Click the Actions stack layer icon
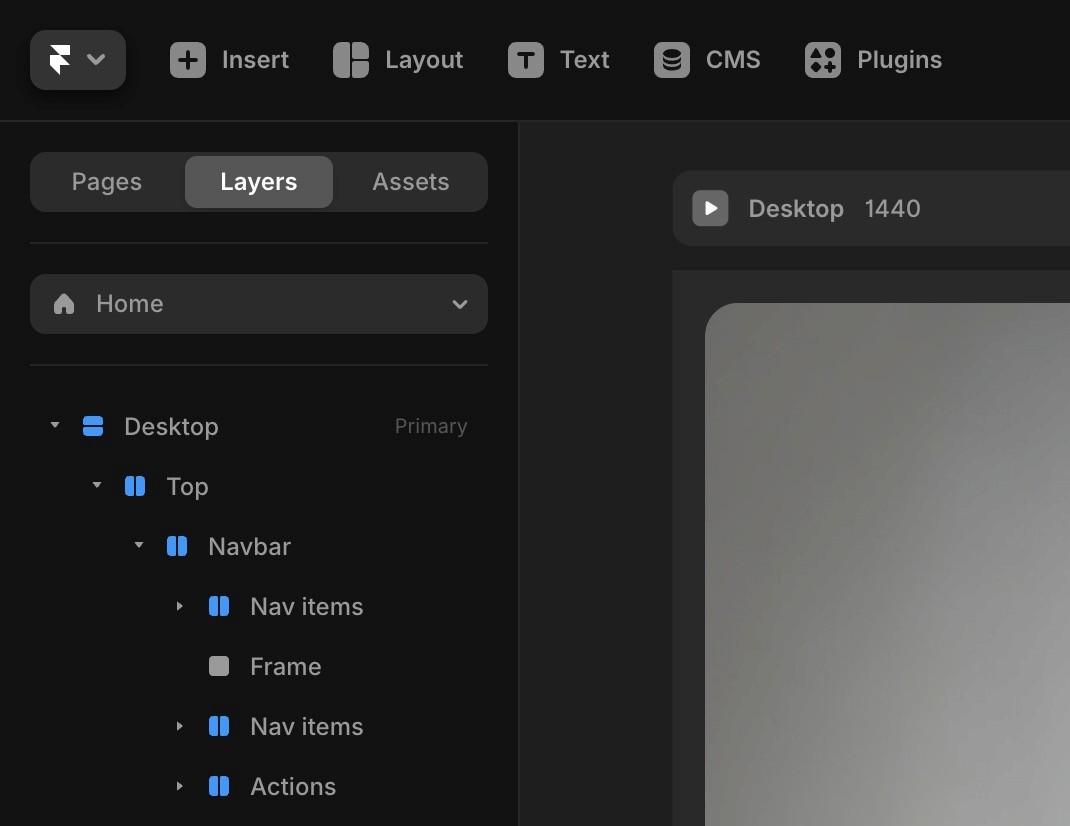 coord(219,786)
